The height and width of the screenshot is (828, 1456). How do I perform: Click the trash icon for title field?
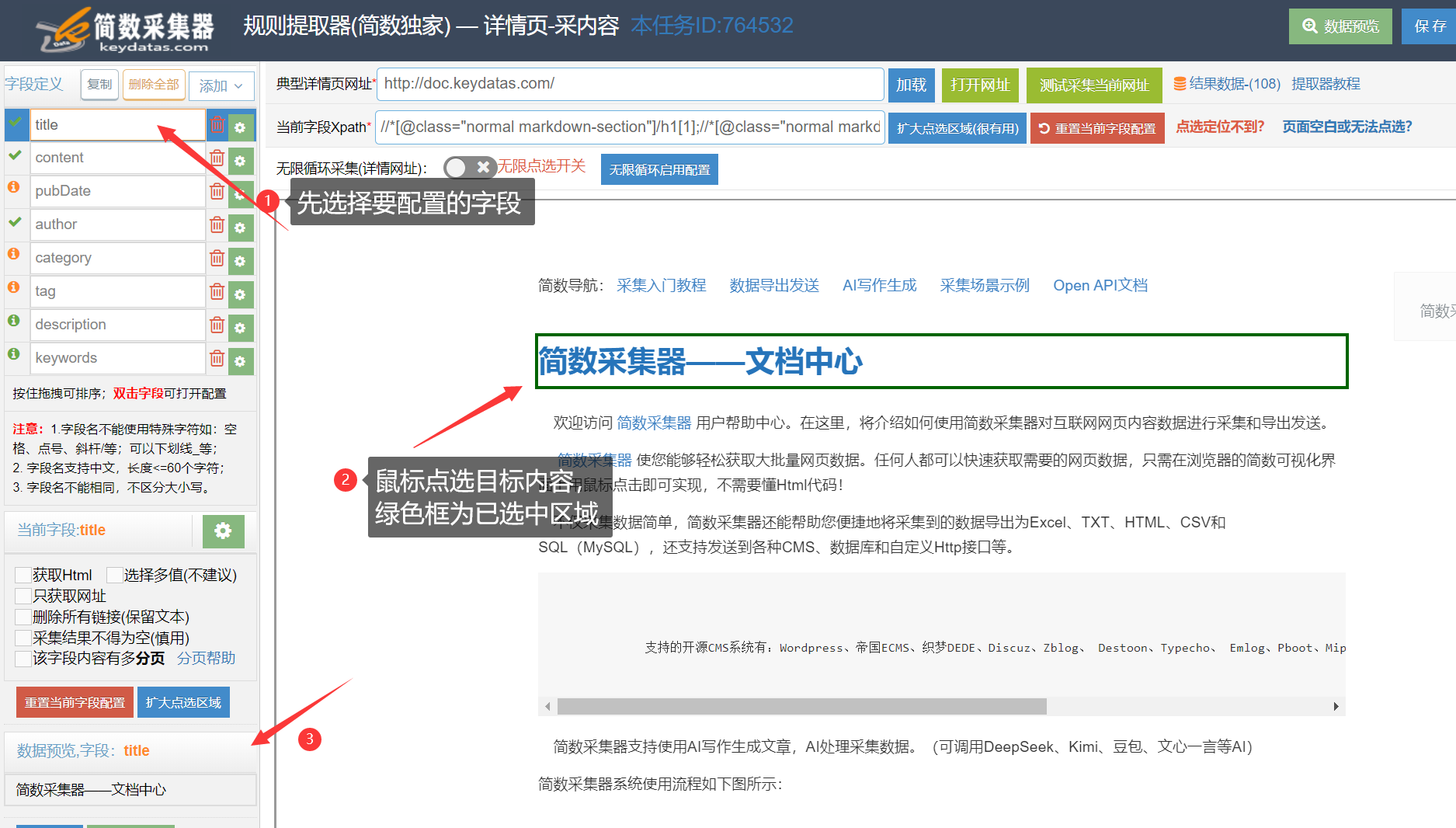pyautogui.click(x=217, y=125)
